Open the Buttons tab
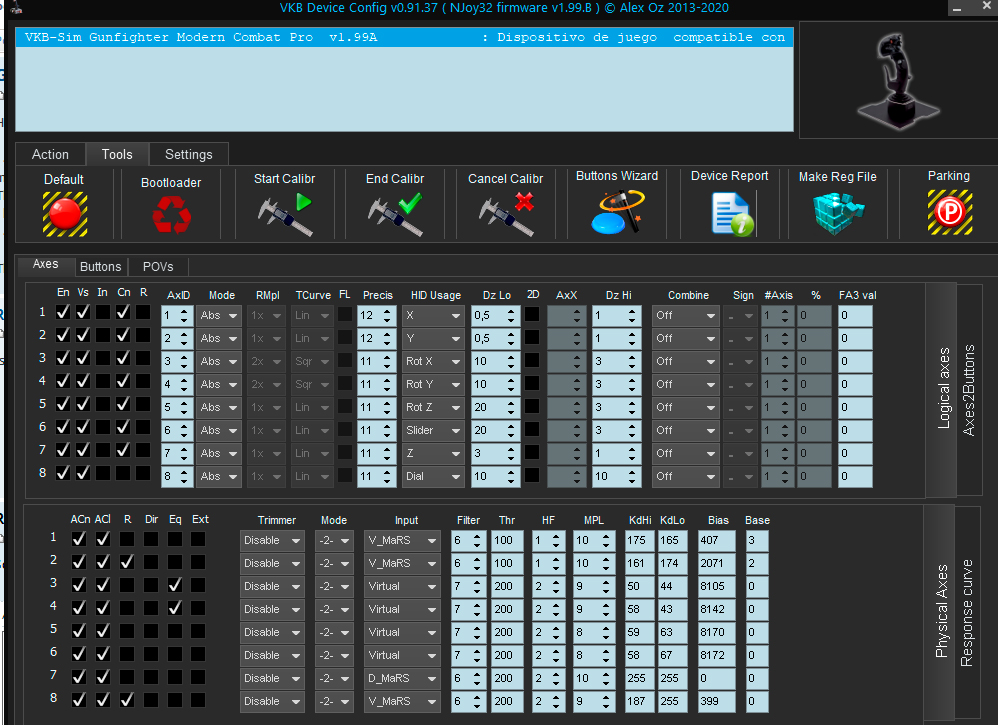Viewport: 998px width, 725px height. click(x=101, y=267)
